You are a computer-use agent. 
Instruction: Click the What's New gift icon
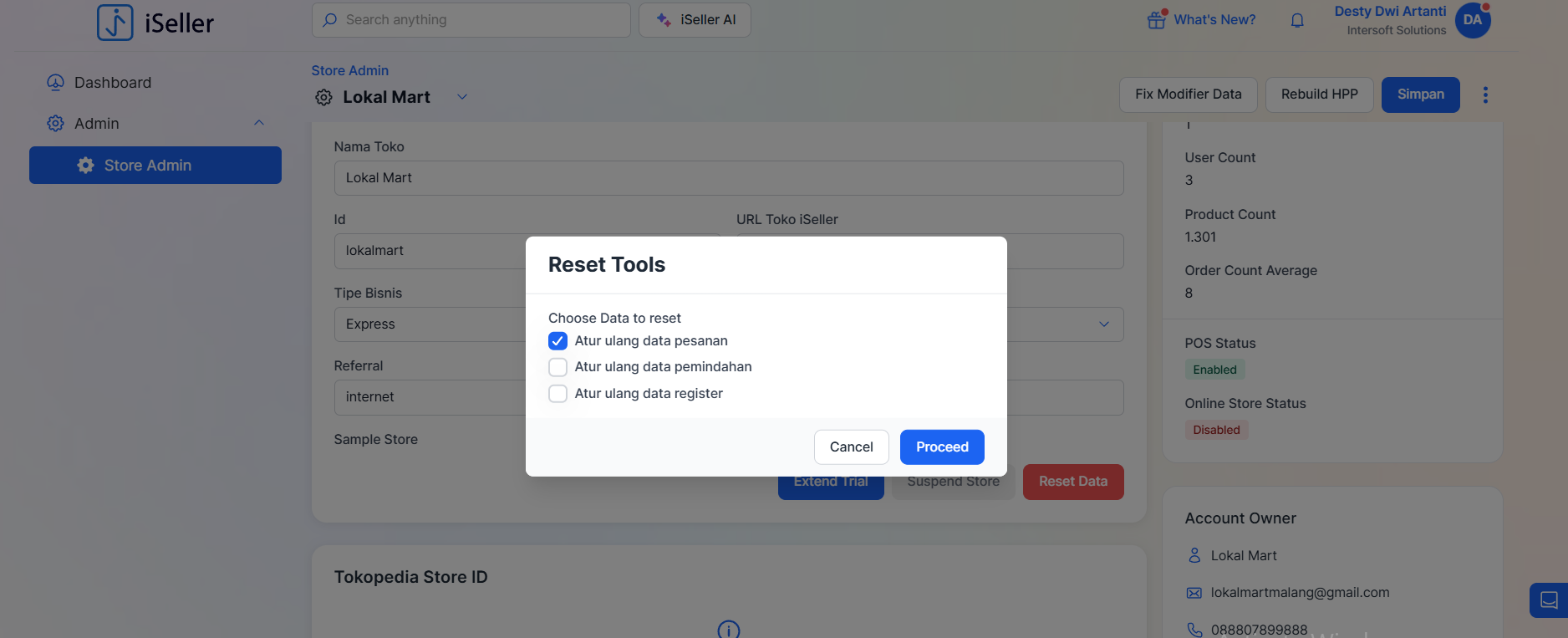click(x=1157, y=20)
